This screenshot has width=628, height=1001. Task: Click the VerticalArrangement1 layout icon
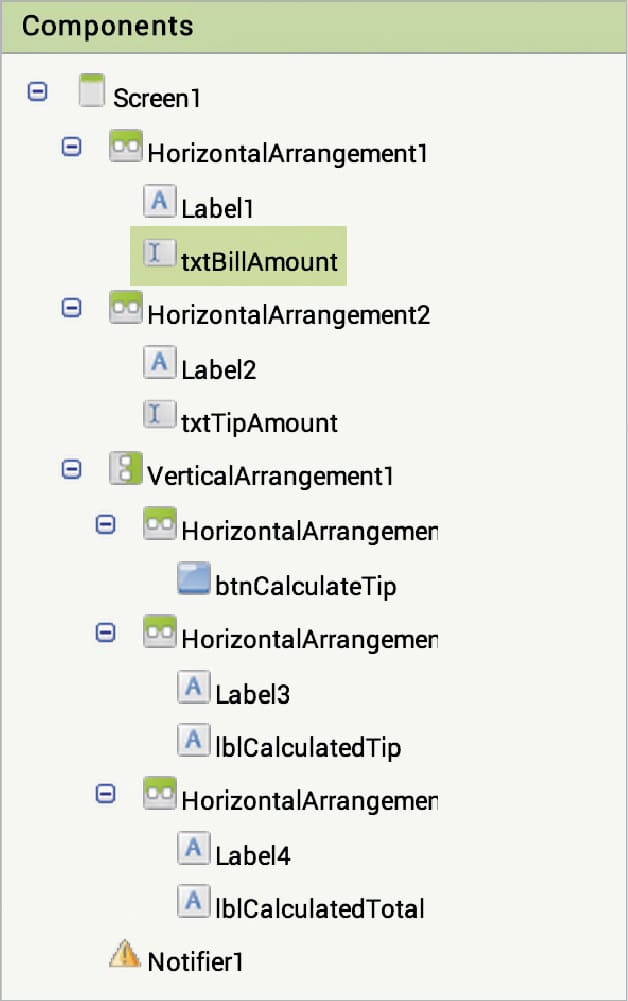125,470
